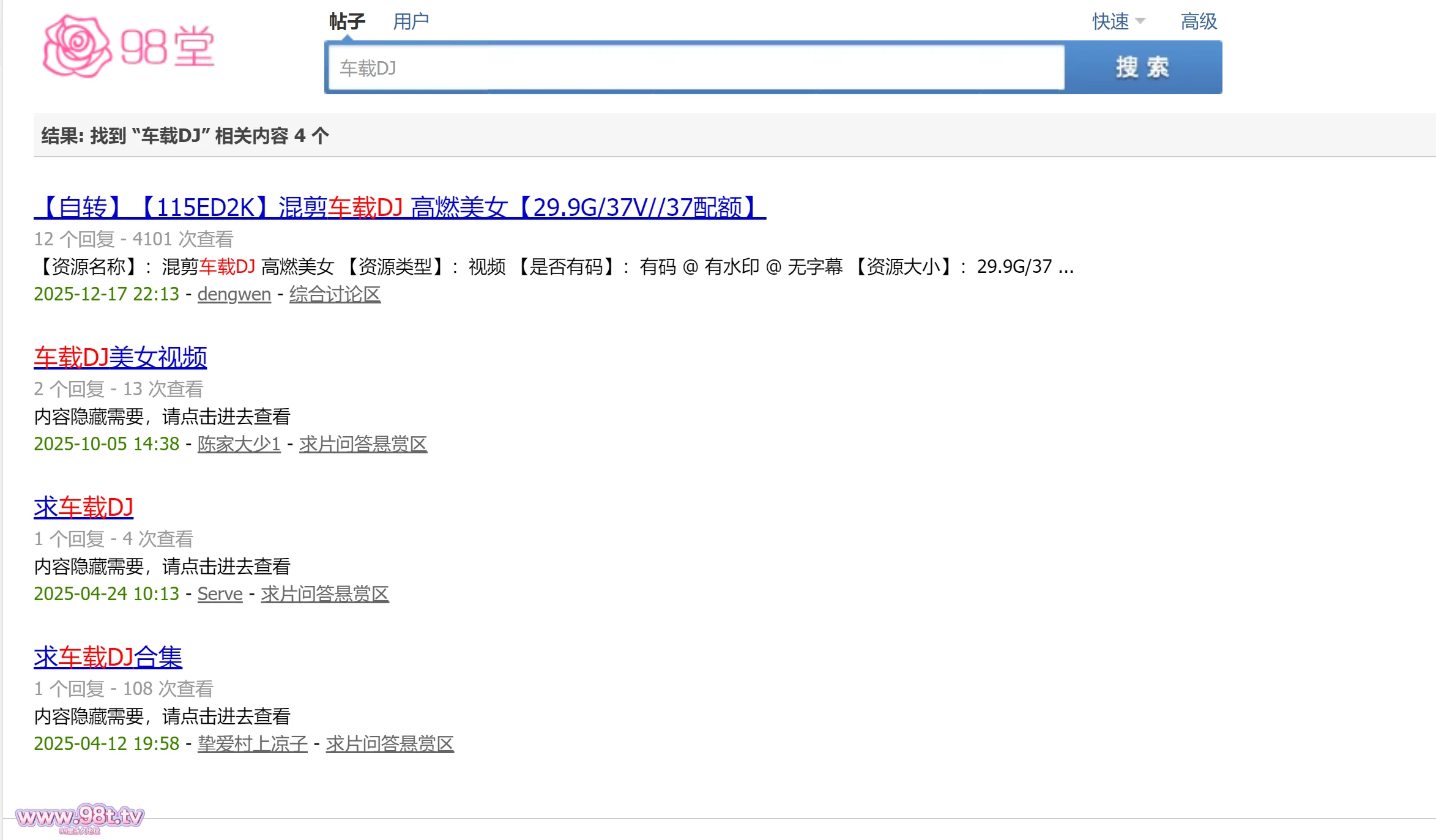
Task: Open the 求车载DJ post
Action: tap(84, 507)
